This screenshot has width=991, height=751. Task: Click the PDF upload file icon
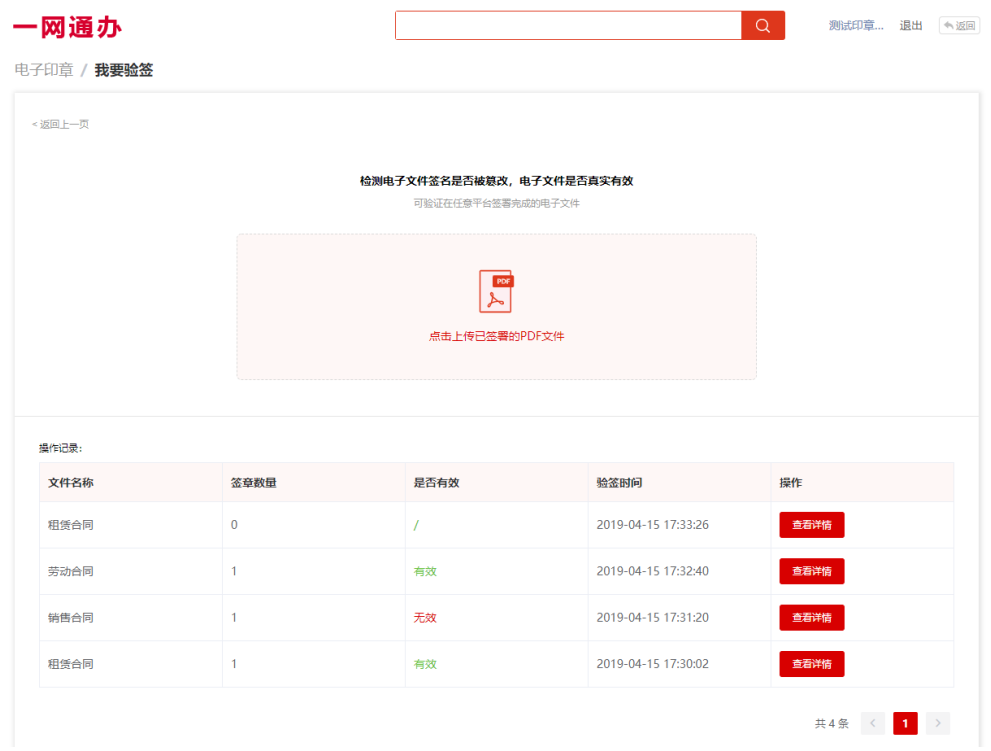(496, 291)
